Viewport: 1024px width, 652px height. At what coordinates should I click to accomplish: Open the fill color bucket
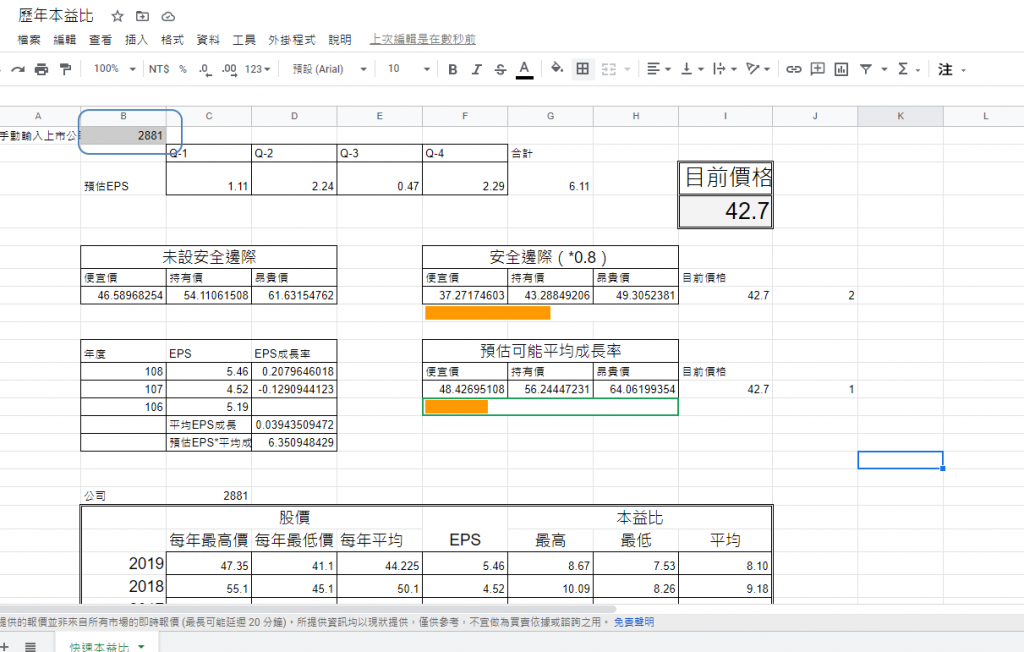point(558,69)
